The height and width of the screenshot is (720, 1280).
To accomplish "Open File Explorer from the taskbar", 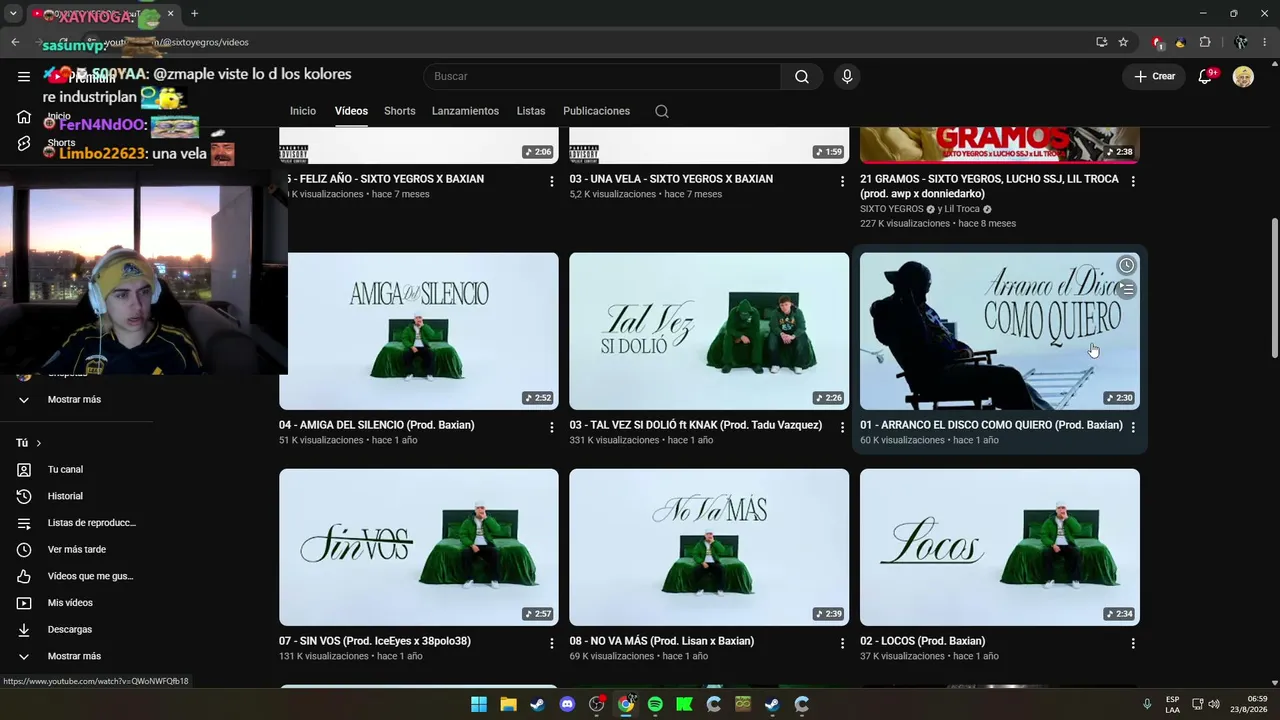I will 508,704.
